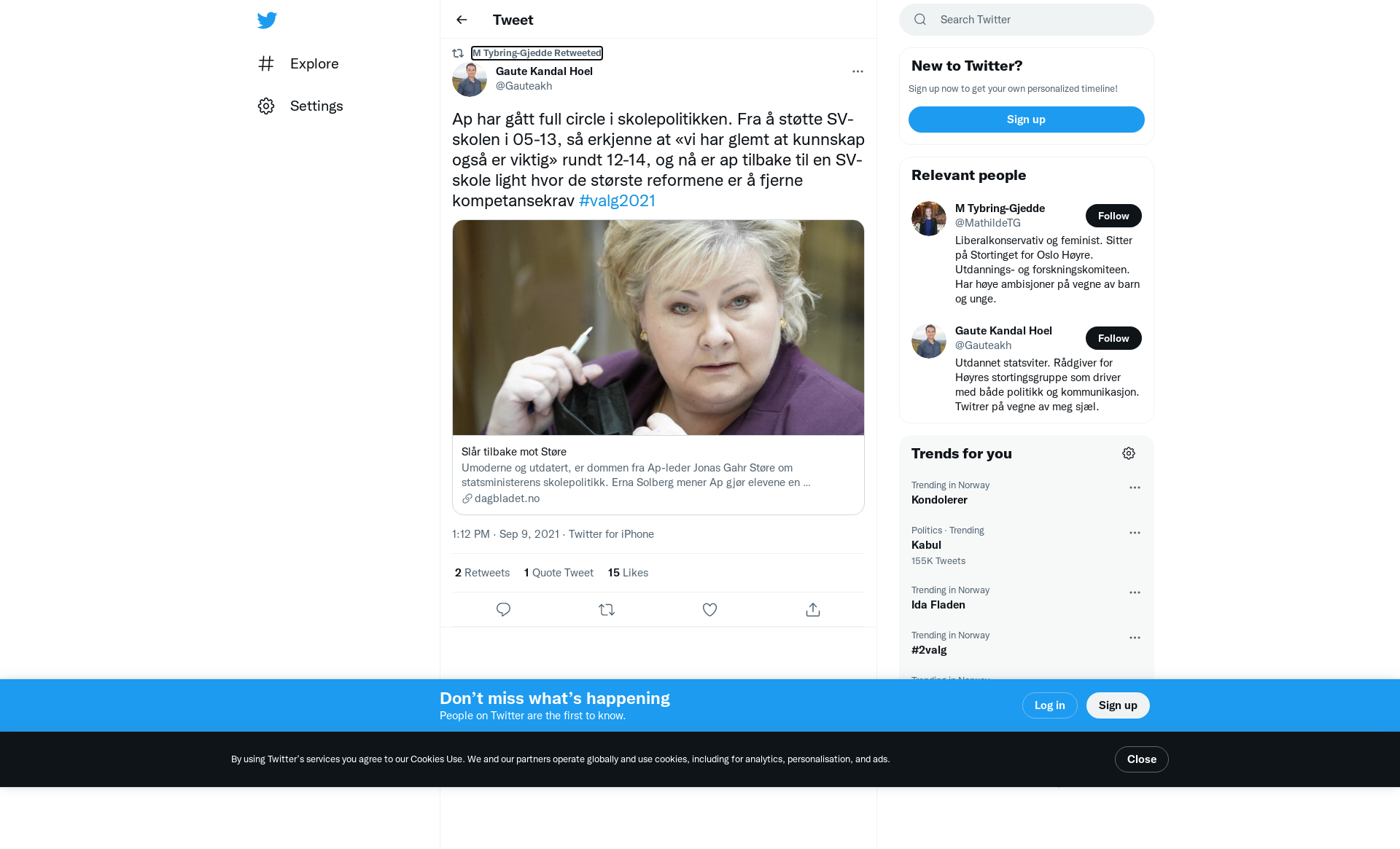Click Log in on the bottom banner
Viewport: 1400px width, 849px height.
click(x=1049, y=705)
